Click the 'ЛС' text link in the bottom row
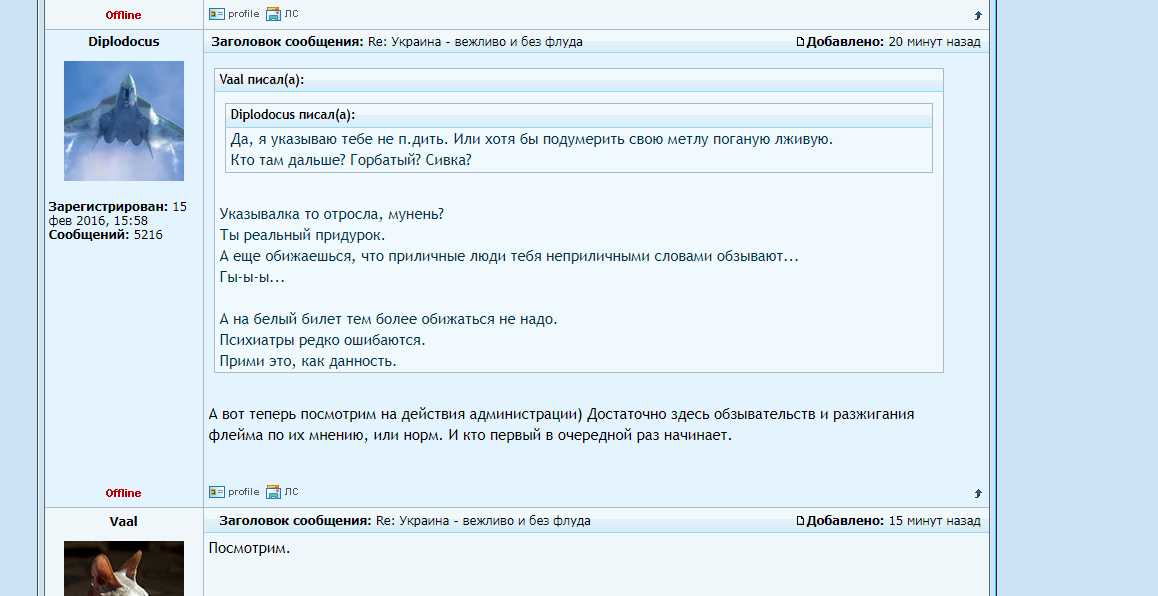1158x596 pixels. (x=288, y=492)
